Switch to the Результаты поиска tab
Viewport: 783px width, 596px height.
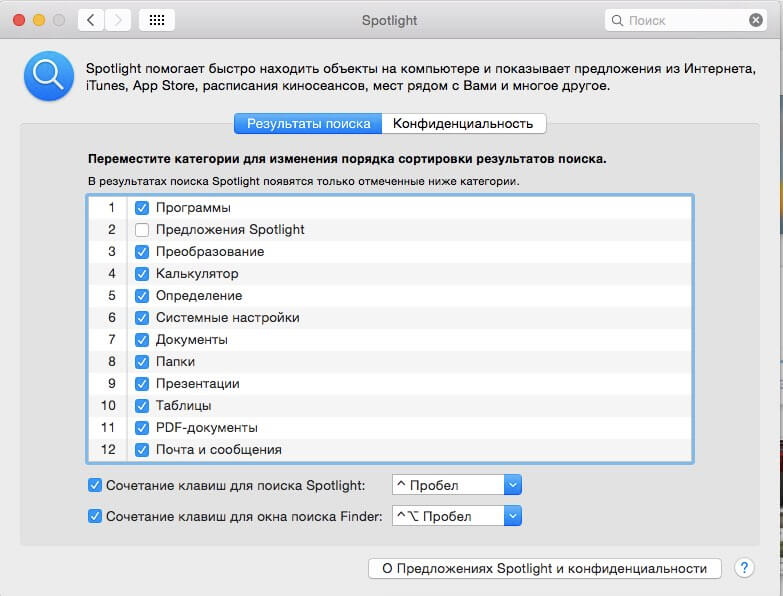(308, 123)
